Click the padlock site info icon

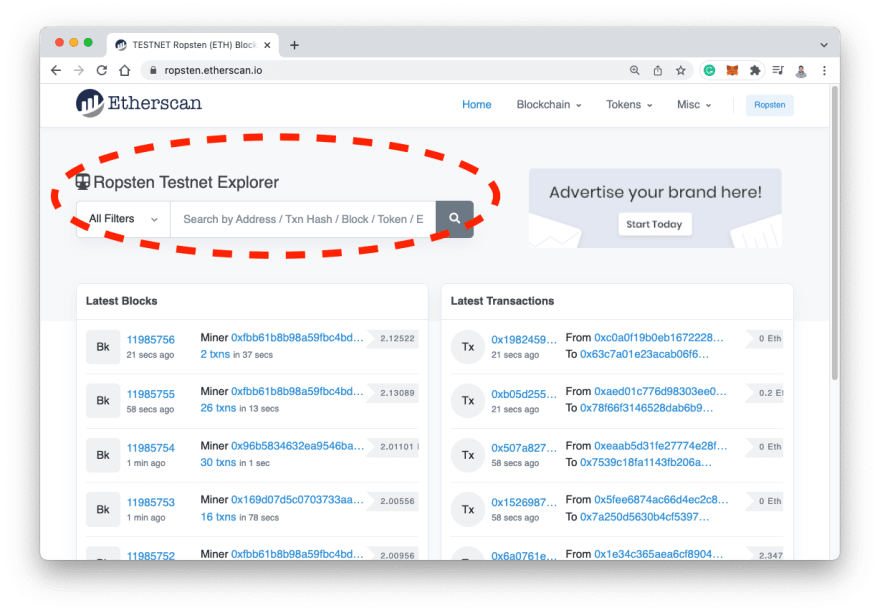pos(153,70)
